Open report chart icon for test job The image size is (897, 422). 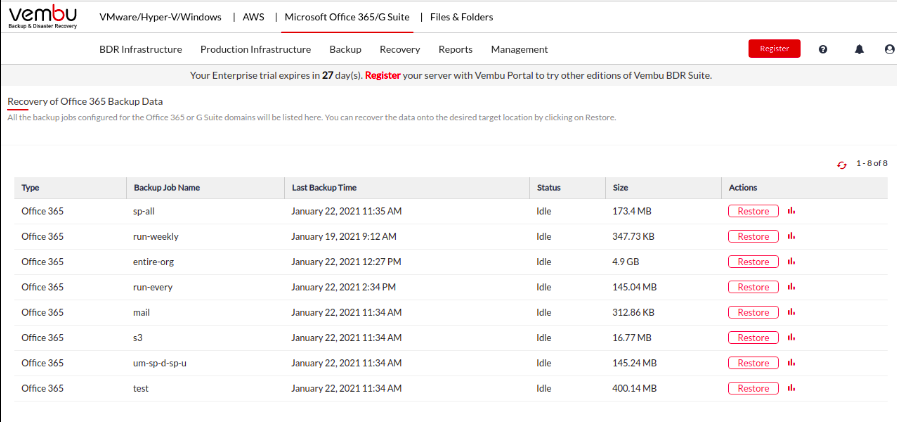point(792,388)
